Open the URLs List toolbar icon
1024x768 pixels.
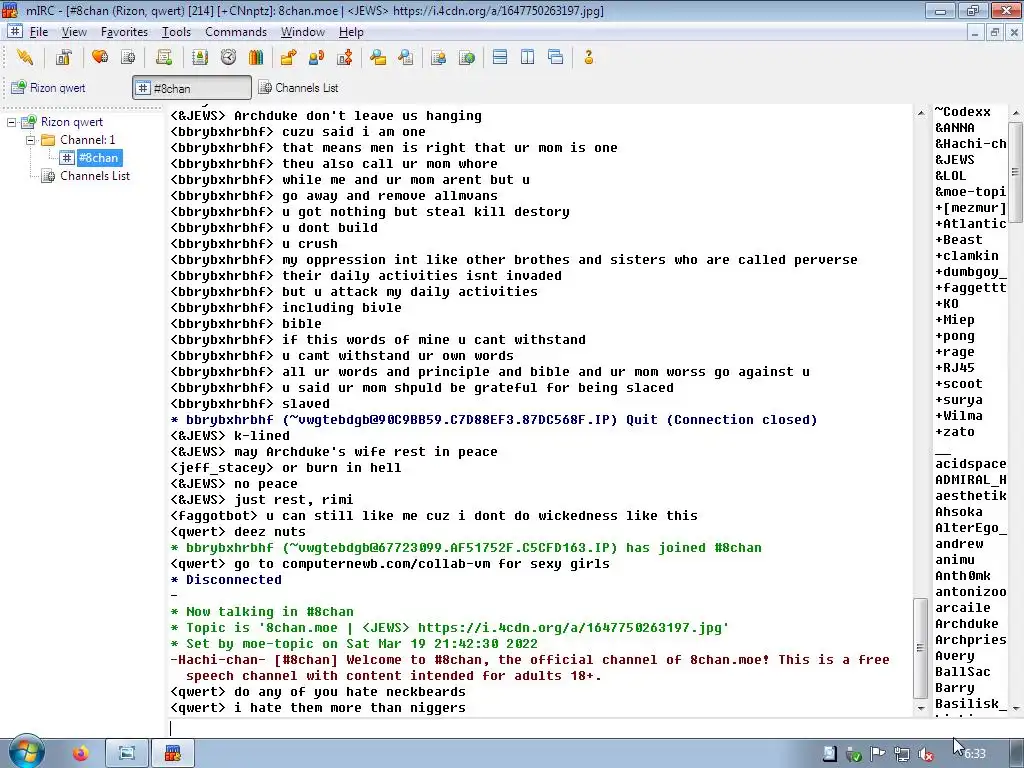pyautogui.click(x=467, y=57)
